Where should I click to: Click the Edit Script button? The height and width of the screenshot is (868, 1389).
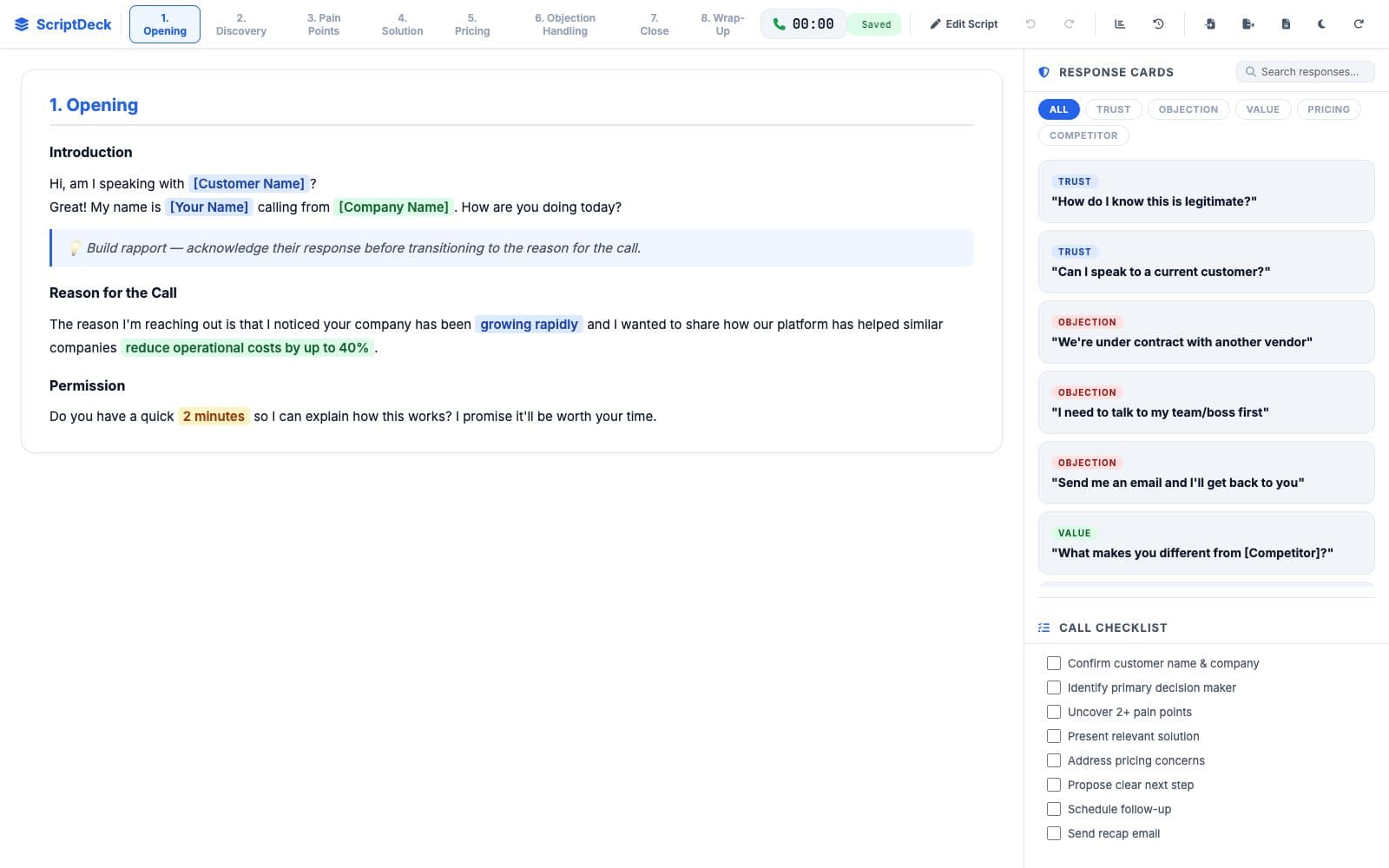point(964,24)
